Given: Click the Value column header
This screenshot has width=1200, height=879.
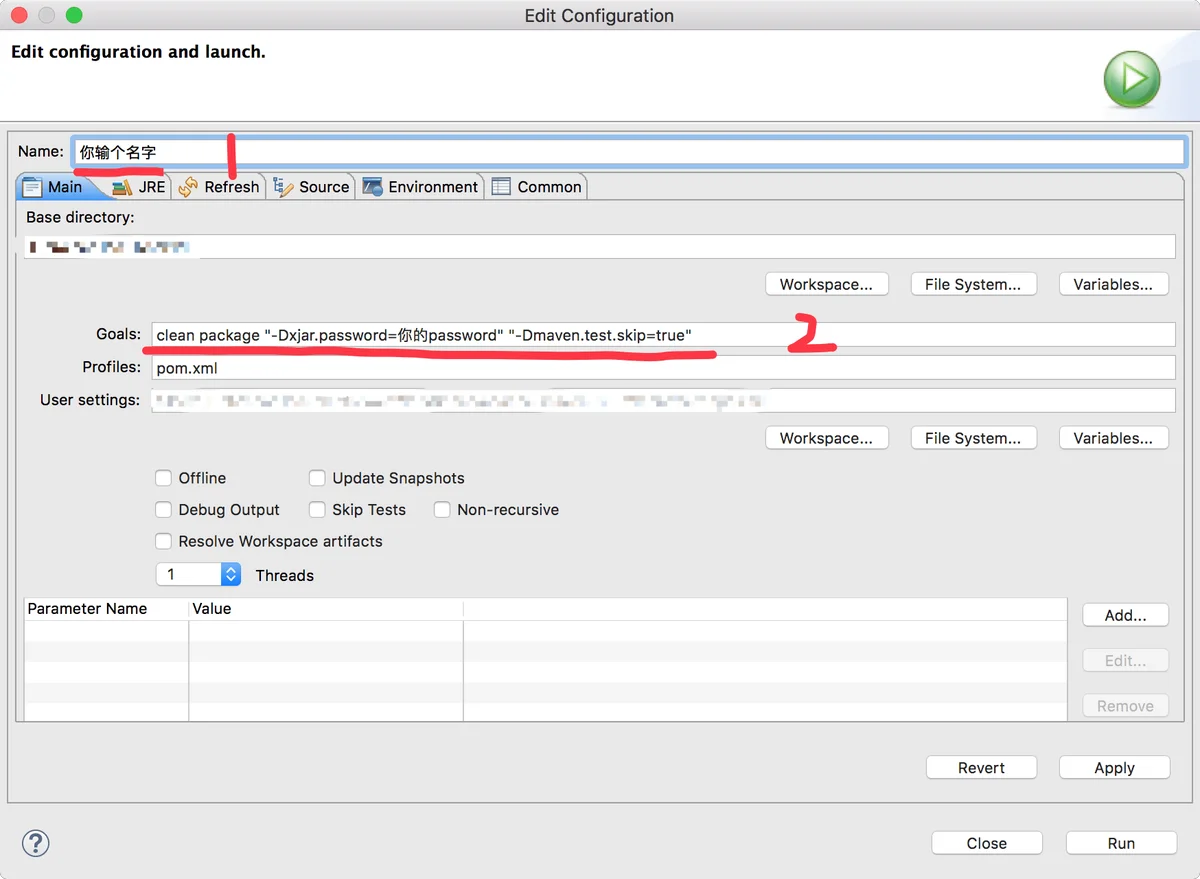Looking at the screenshot, I should (326, 608).
